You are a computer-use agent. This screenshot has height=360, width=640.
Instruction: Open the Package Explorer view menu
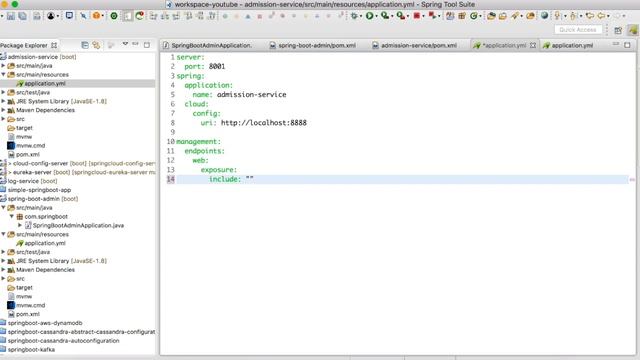click(x=125, y=44)
